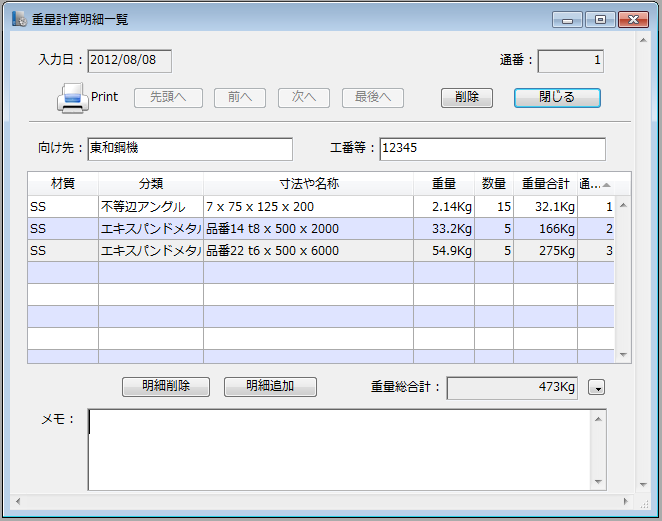Click the printer Print icon
Screen dimensions: 662x521
[x=73, y=98]
